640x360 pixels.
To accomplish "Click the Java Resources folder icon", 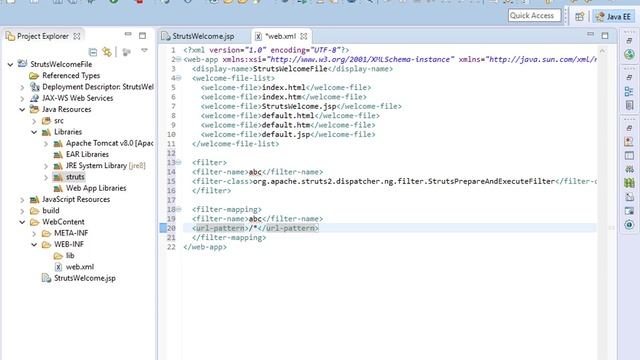I will [35, 109].
